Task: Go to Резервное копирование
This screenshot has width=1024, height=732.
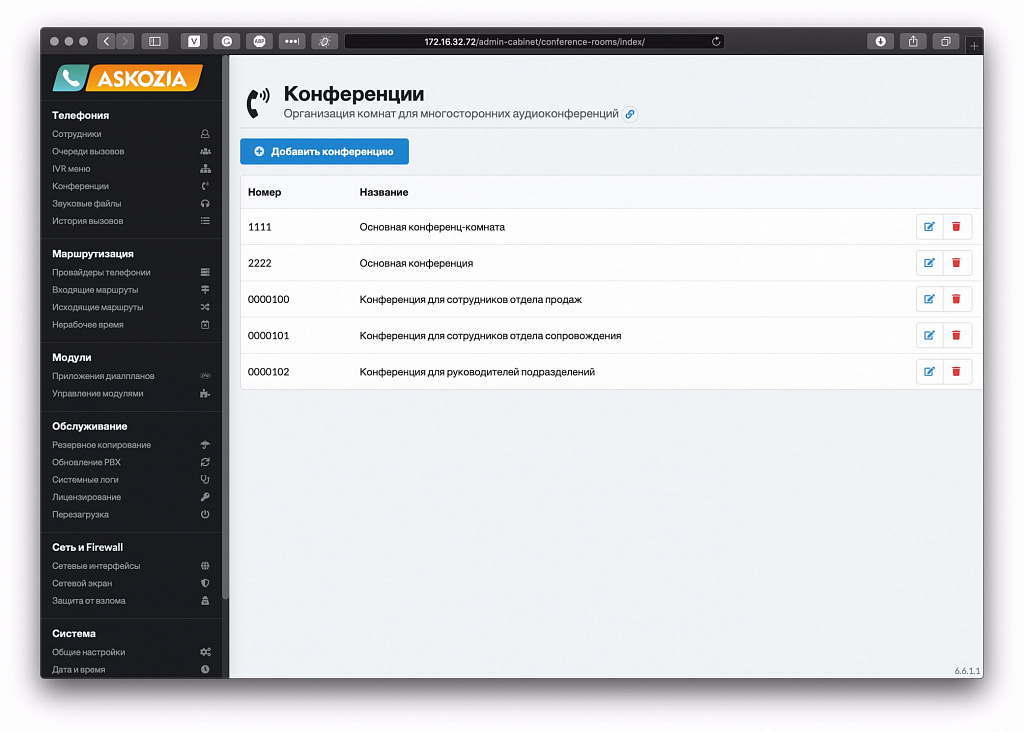Action: point(131,445)
